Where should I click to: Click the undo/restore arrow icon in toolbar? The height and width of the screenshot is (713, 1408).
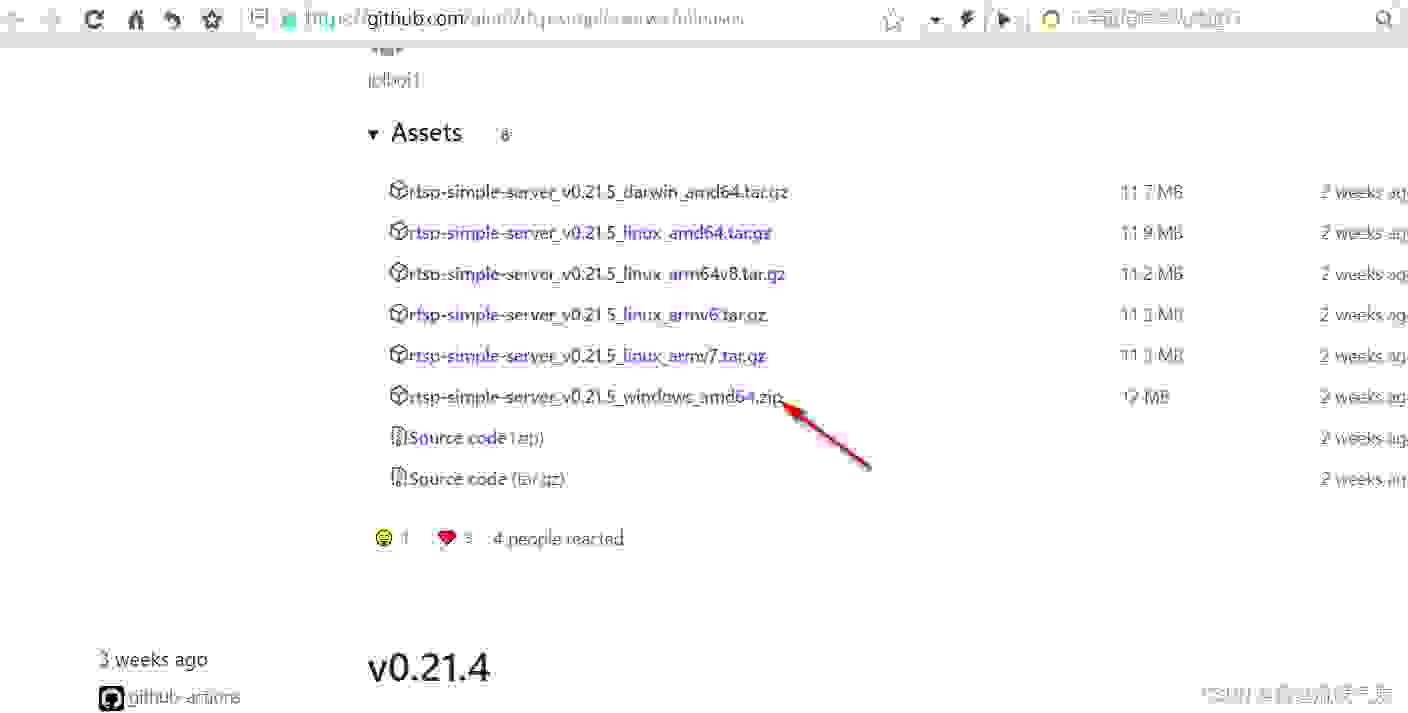point(173,19)
